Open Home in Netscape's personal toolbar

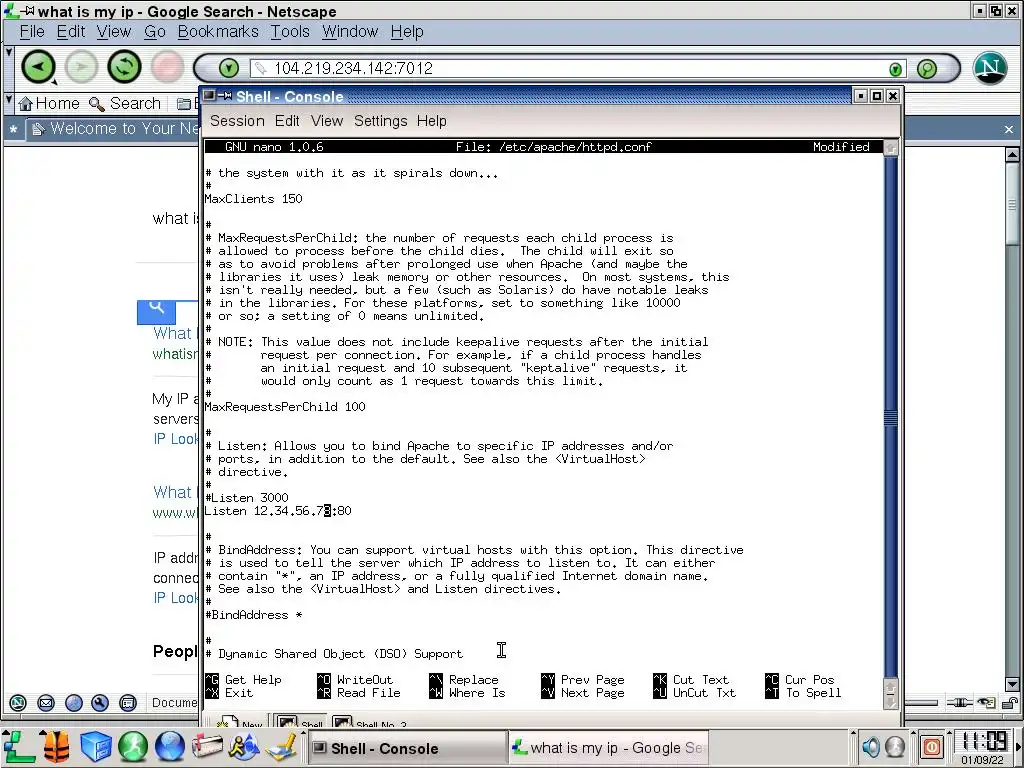tap(50, 103)
